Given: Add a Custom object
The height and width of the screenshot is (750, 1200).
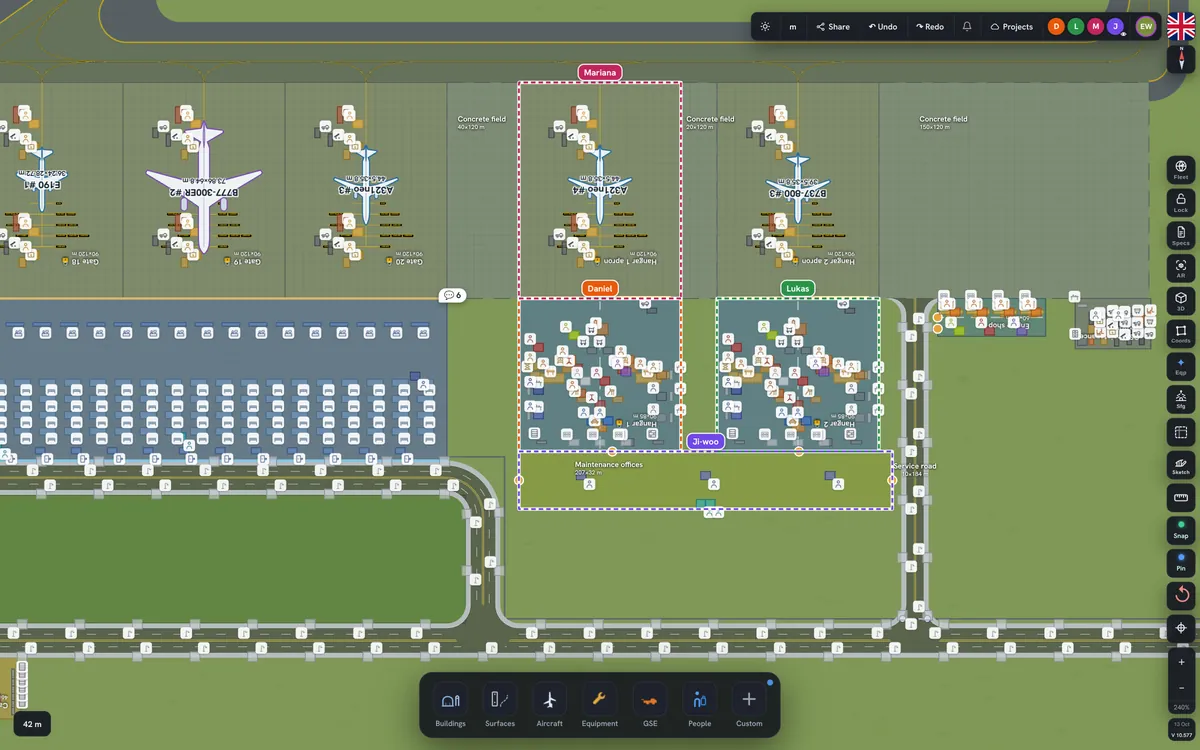Looking at the screenshot, I should pos(749,706).
